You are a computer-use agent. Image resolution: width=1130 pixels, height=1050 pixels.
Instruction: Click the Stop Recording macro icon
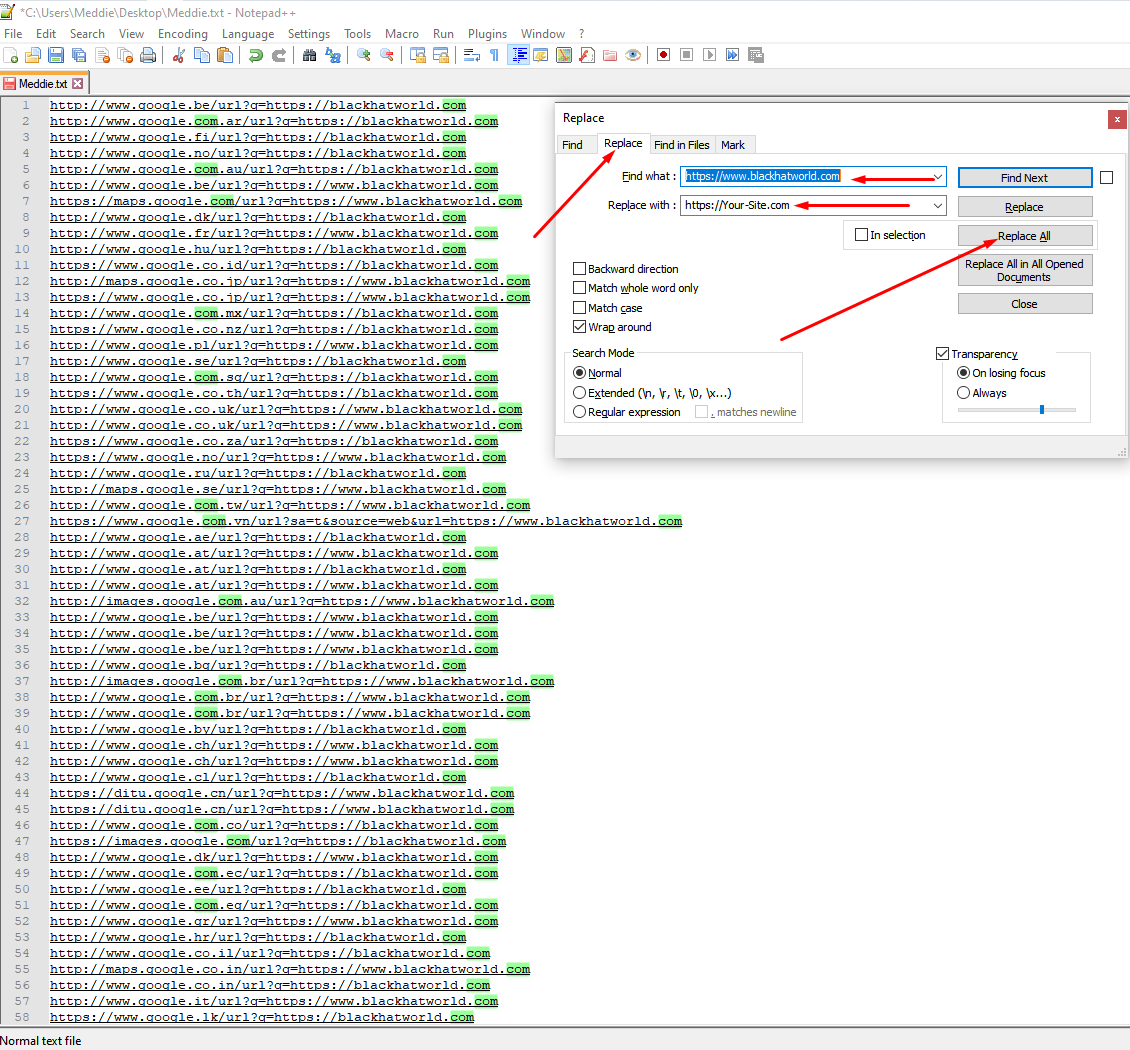(687, 55)
